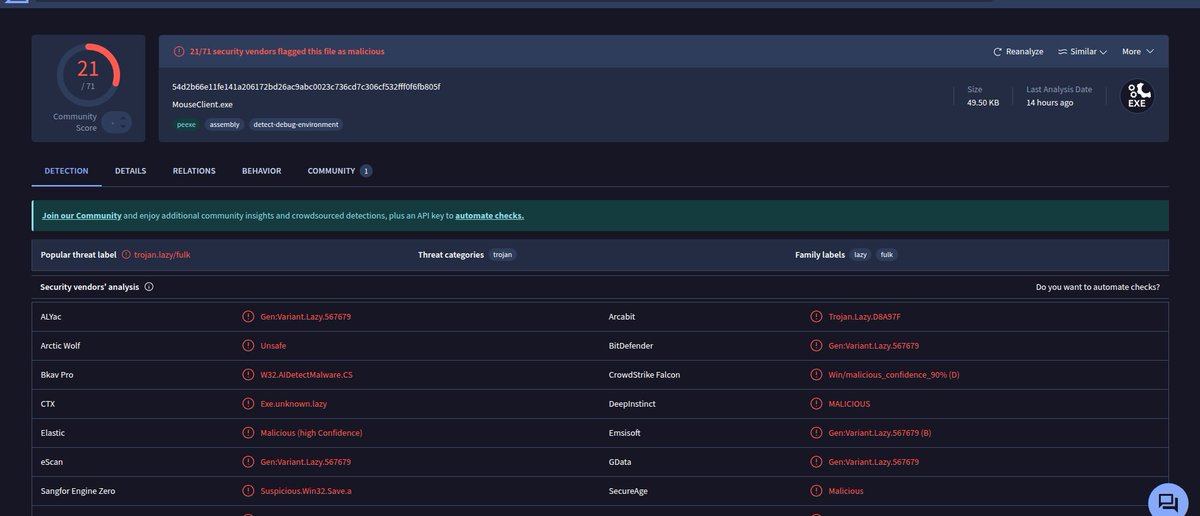Click alert icon in Arctic Wolf row

click(248, 346)
